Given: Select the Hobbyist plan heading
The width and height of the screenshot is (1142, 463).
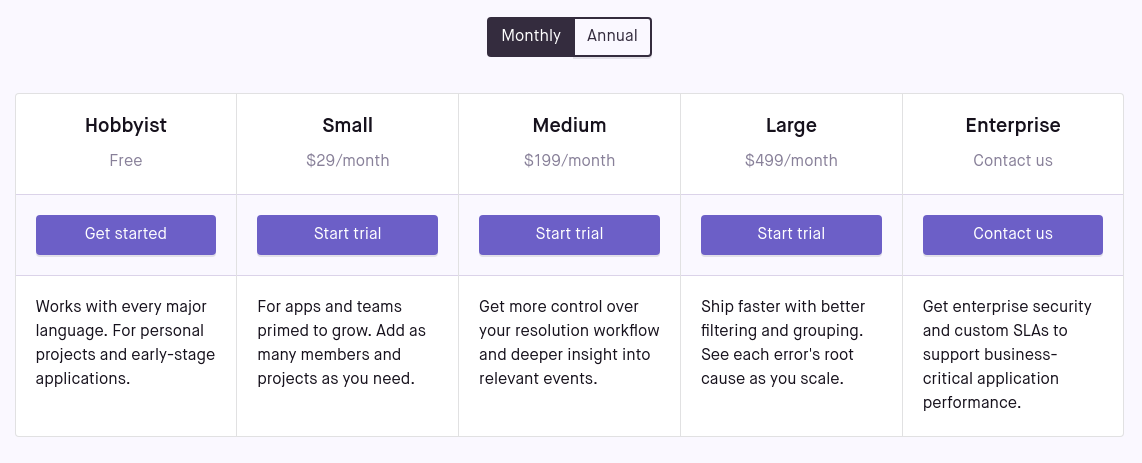Looking at the screenshot, I should pos(126,125).
